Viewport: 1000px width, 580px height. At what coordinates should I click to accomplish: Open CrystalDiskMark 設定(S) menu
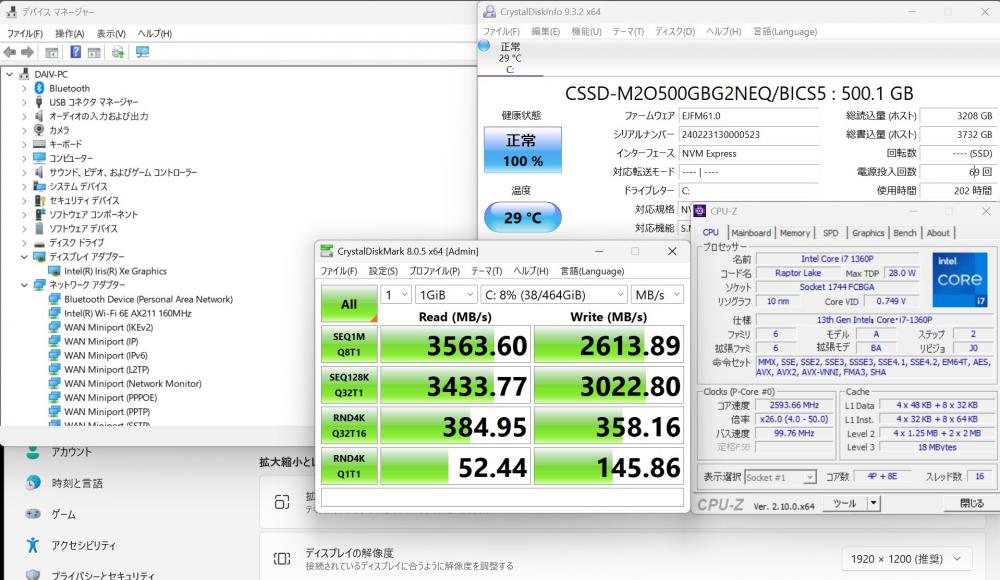pos(383,271)
